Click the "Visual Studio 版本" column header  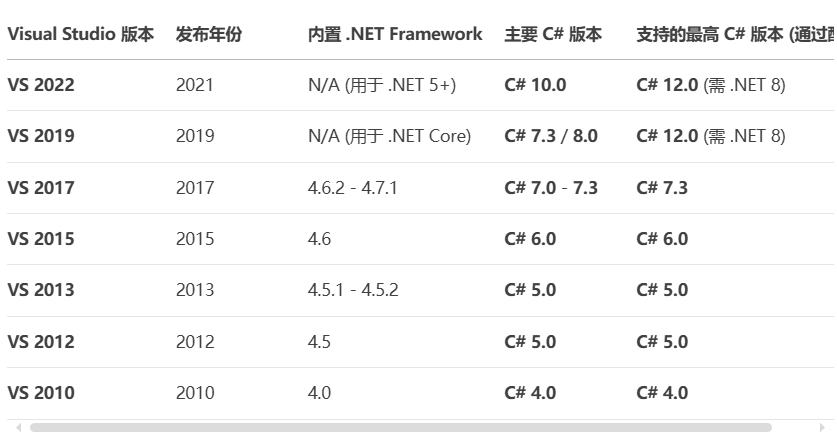pos(81,34)
